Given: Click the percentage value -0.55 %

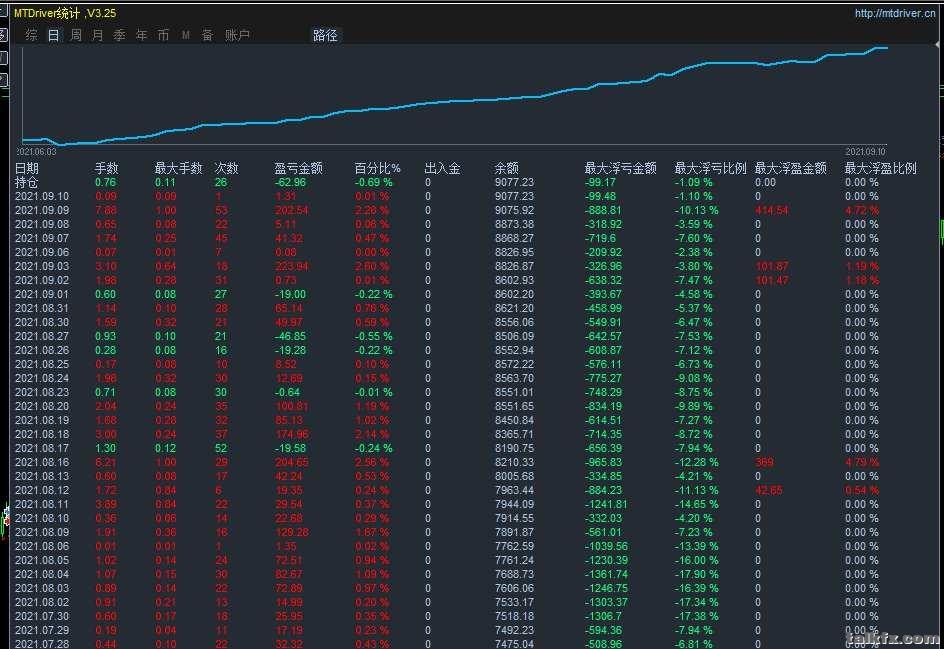Looking at the screenshot, I should coord(373,336).
